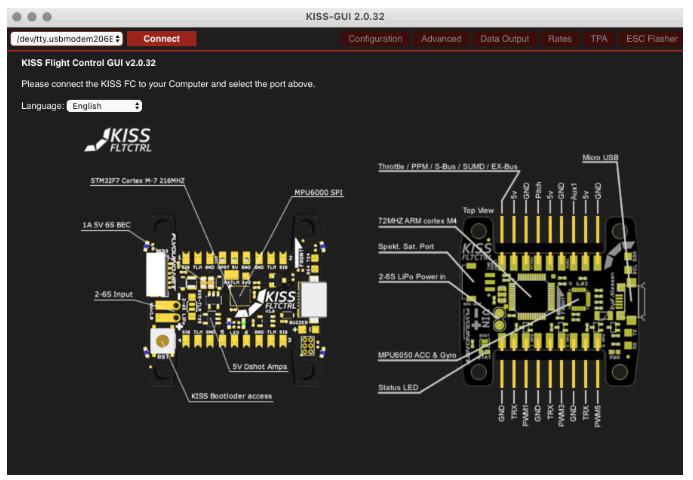Viewport: 693px width, 480px height.
Task: Click the 'Micro USB' label
Action: click(600, 157)
